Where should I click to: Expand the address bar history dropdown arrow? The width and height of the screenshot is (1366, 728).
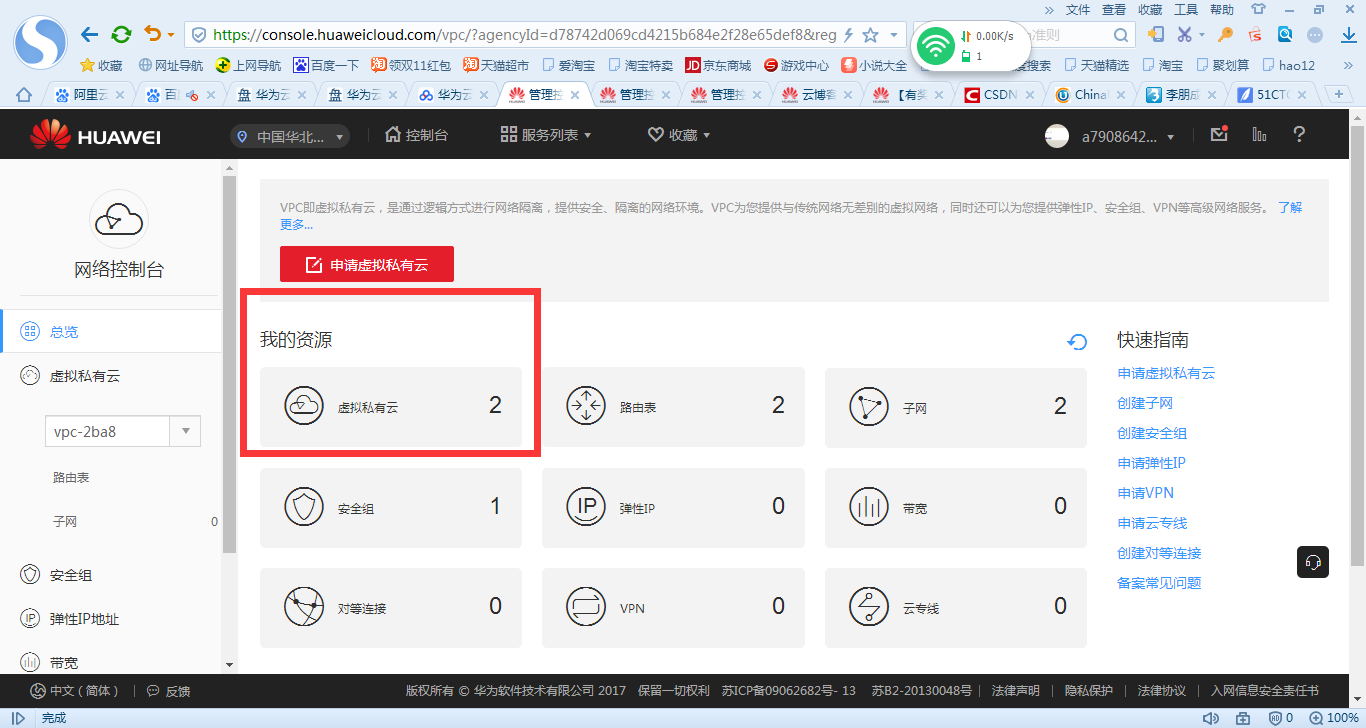[893, 35]
